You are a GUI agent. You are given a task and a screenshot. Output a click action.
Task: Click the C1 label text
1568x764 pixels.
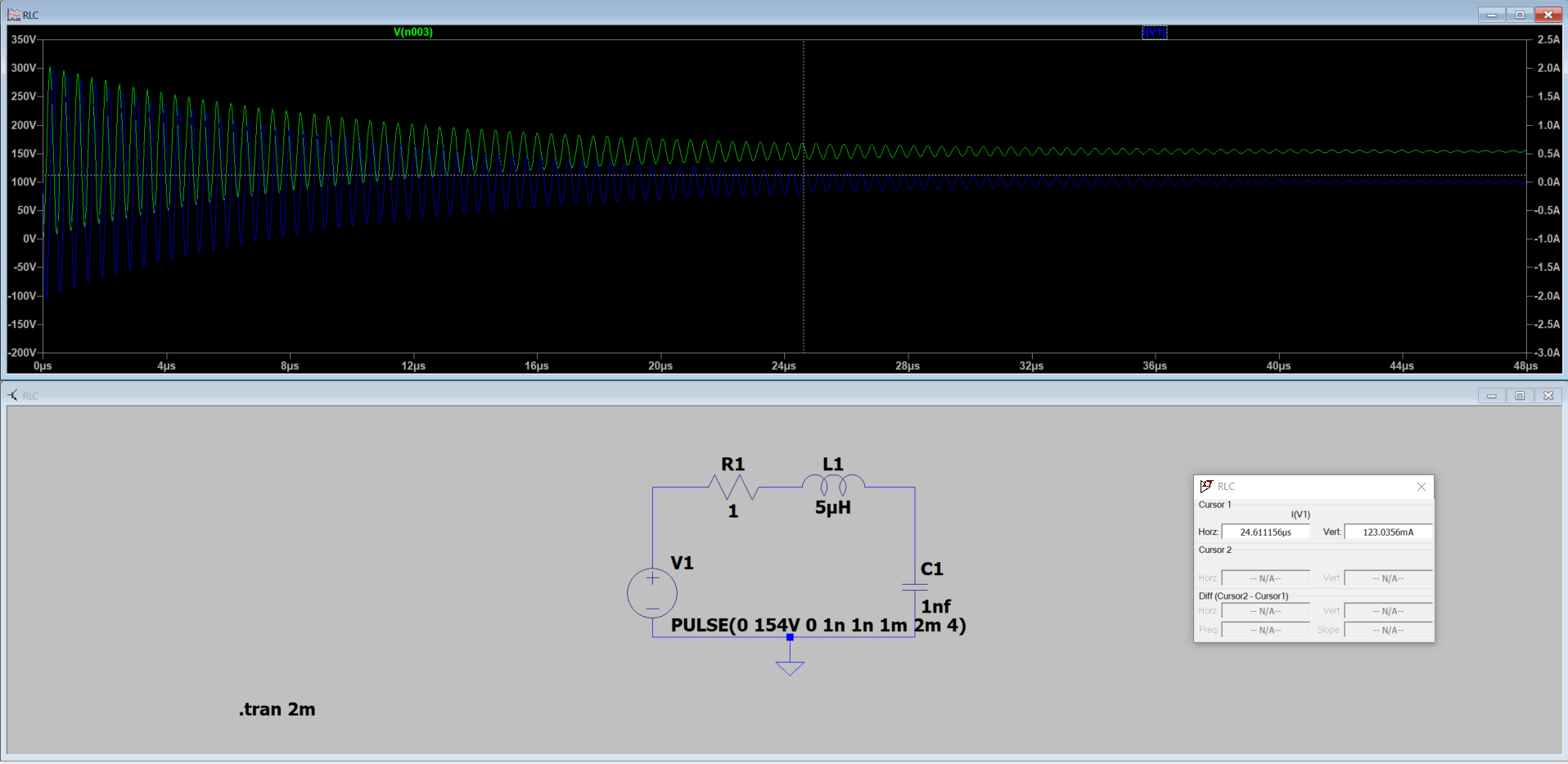click(932, 569)
